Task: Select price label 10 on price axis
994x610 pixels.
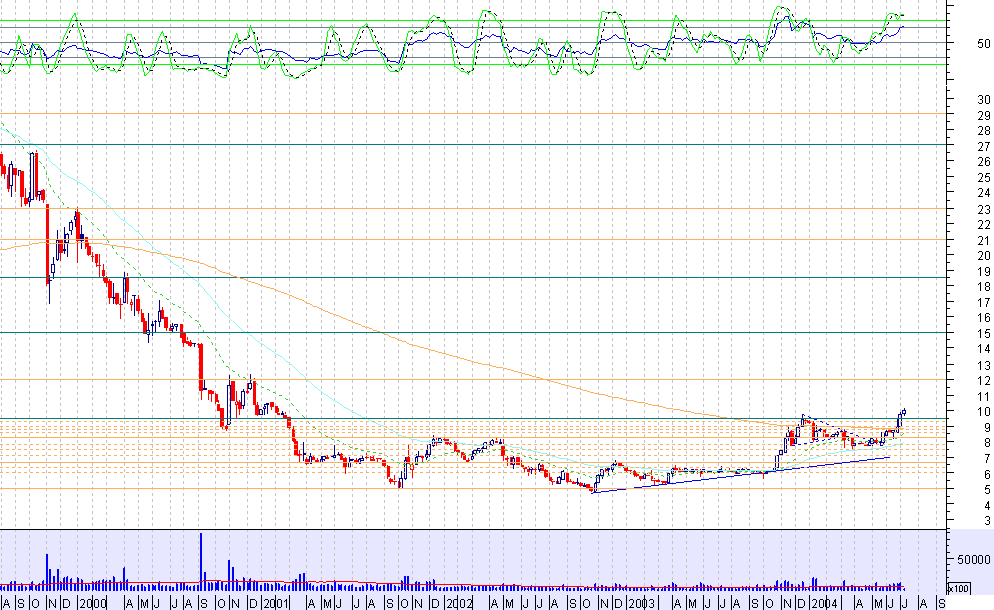Action: pos(984,412)
